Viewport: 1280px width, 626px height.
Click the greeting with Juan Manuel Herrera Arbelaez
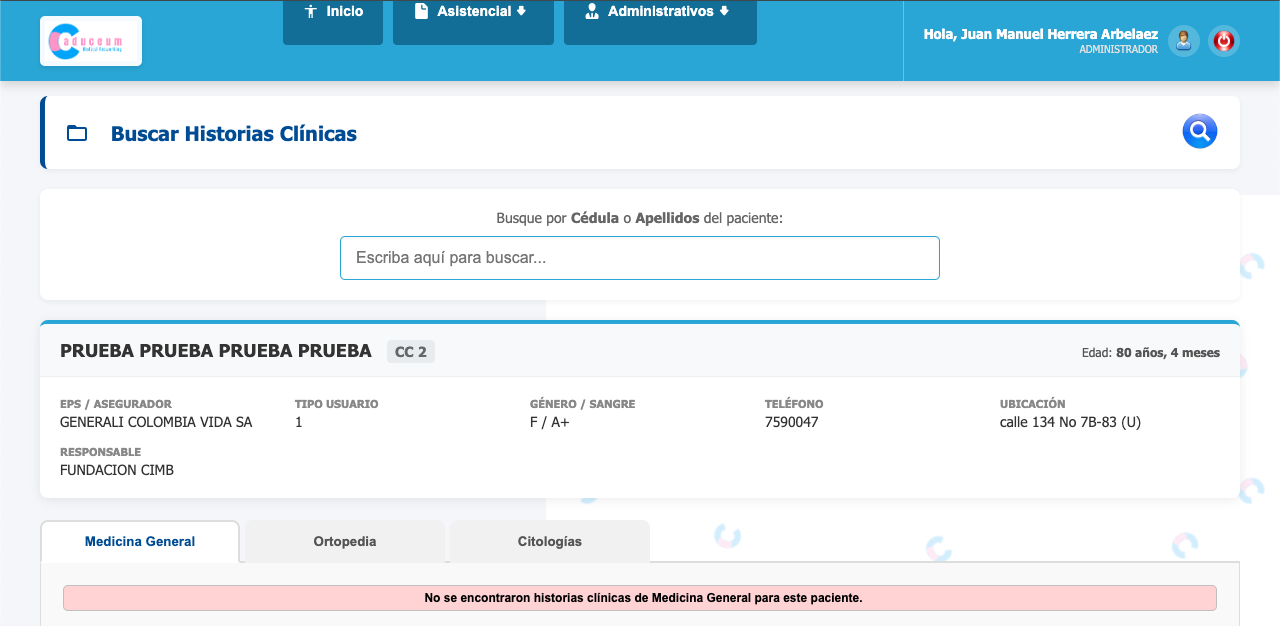click(x=1040, y=34)
